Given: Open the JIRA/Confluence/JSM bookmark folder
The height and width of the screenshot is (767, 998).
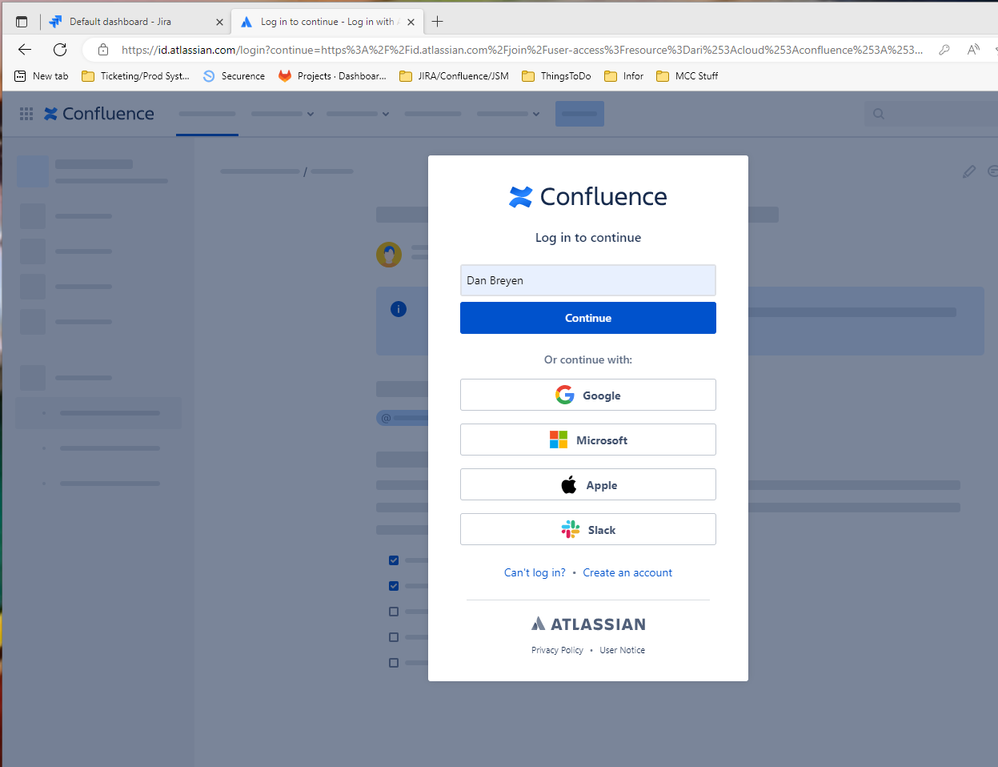Looking at the screenshot, I should click(x=454, y=76).
